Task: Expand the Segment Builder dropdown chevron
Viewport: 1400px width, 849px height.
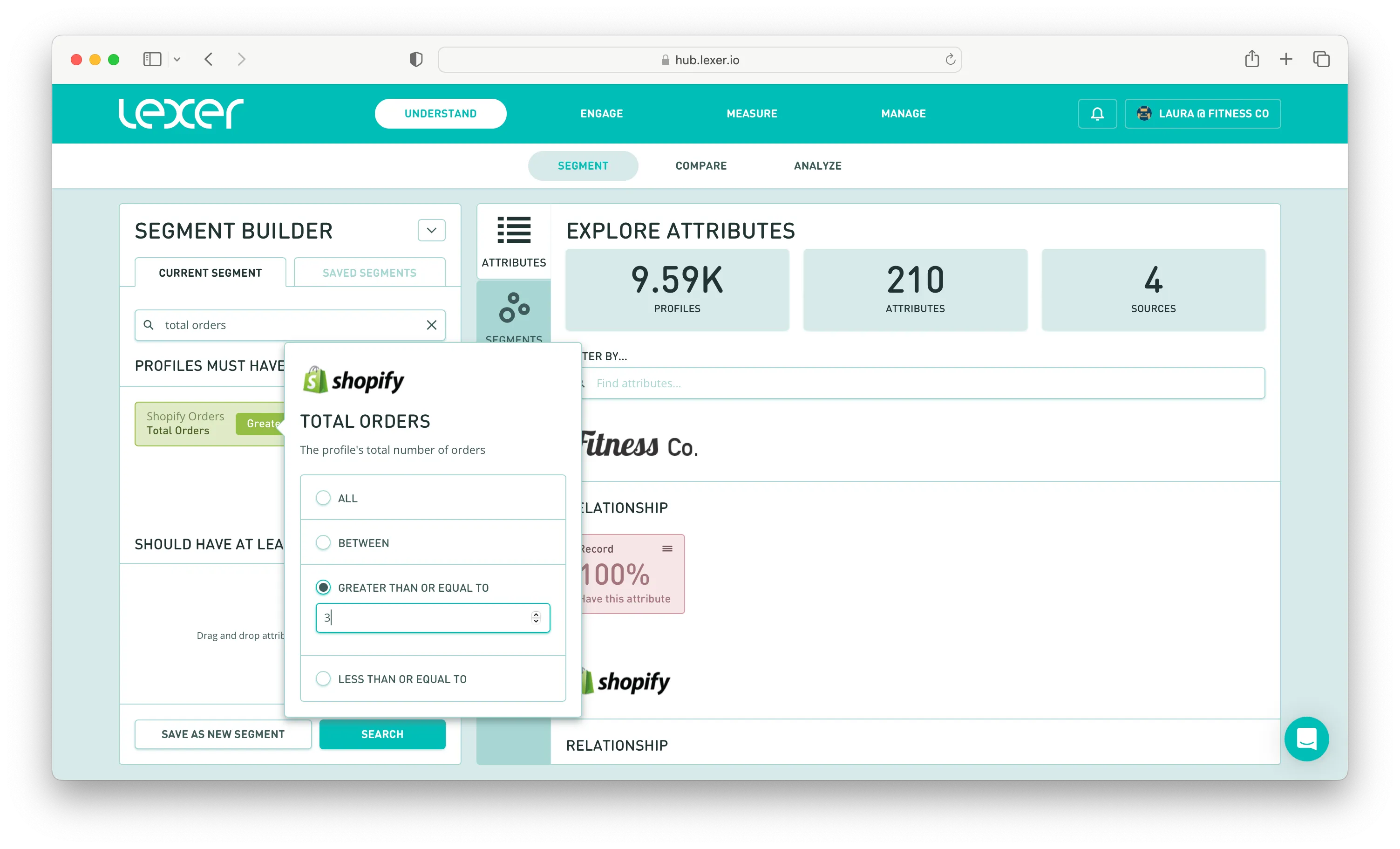Action: pyautogui.click(x=431, y=230)
